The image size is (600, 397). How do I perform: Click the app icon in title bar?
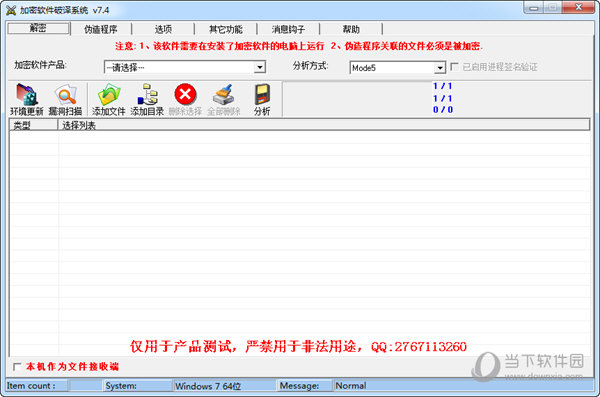tap(11, 10)
